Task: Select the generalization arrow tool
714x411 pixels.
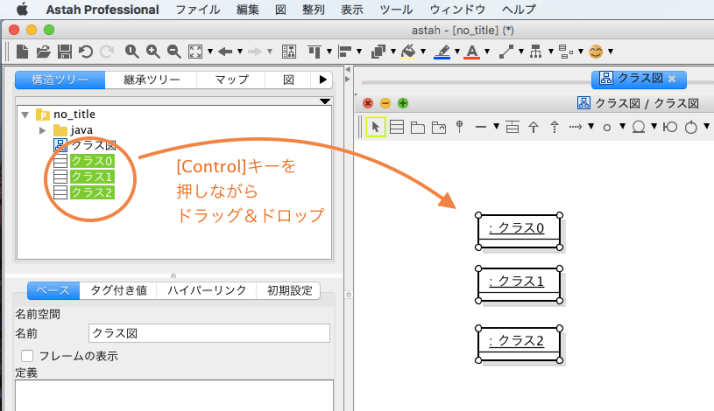Action: (x=533, y=127)
